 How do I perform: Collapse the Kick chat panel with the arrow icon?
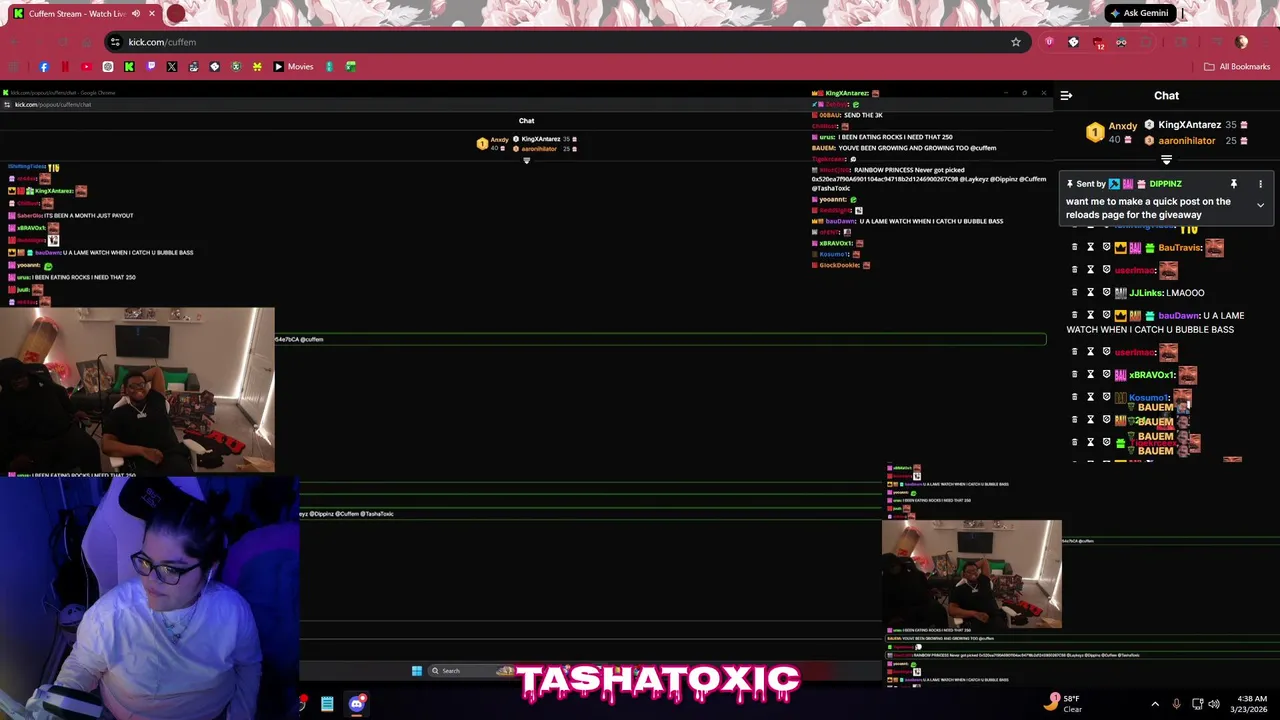tap(1066, 96)
